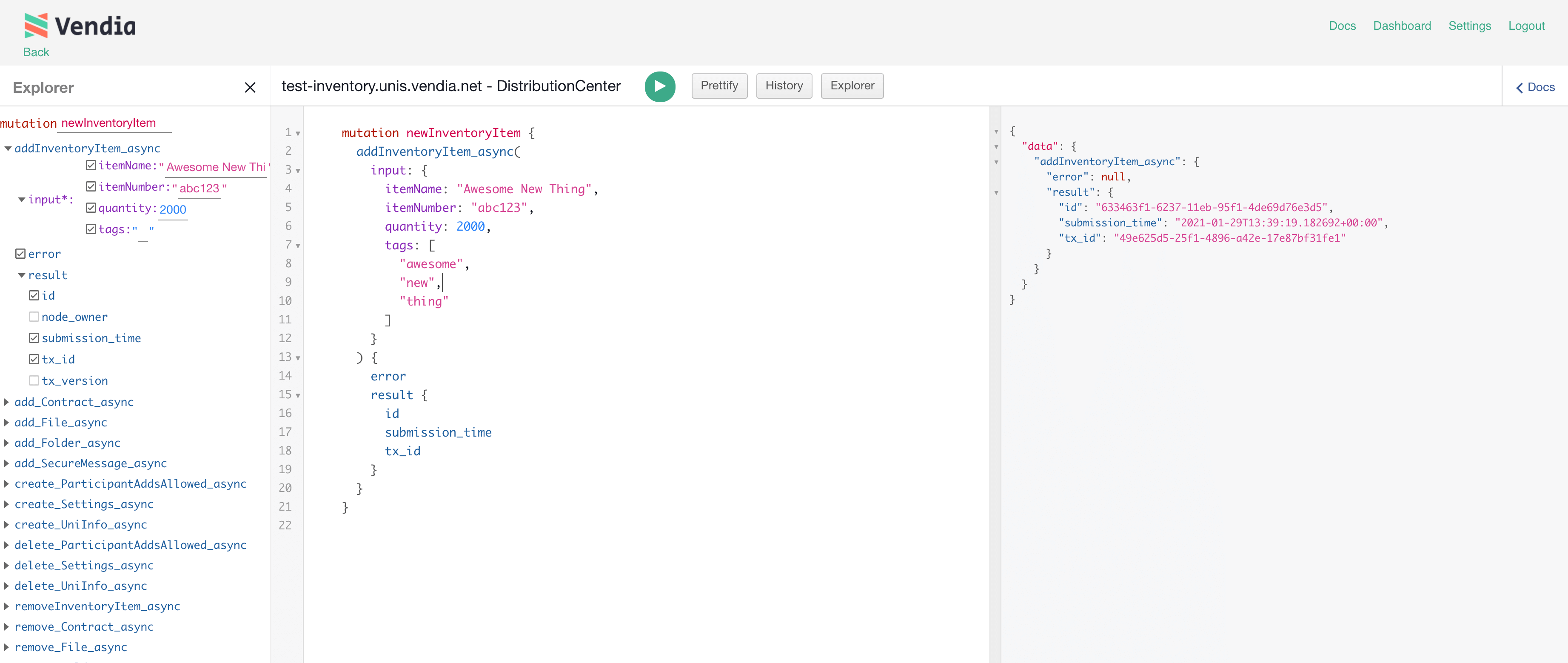Click submission_time field on editor line 17
The width and height of the screenshot is (1568, 663).
[x=438, y=432]
